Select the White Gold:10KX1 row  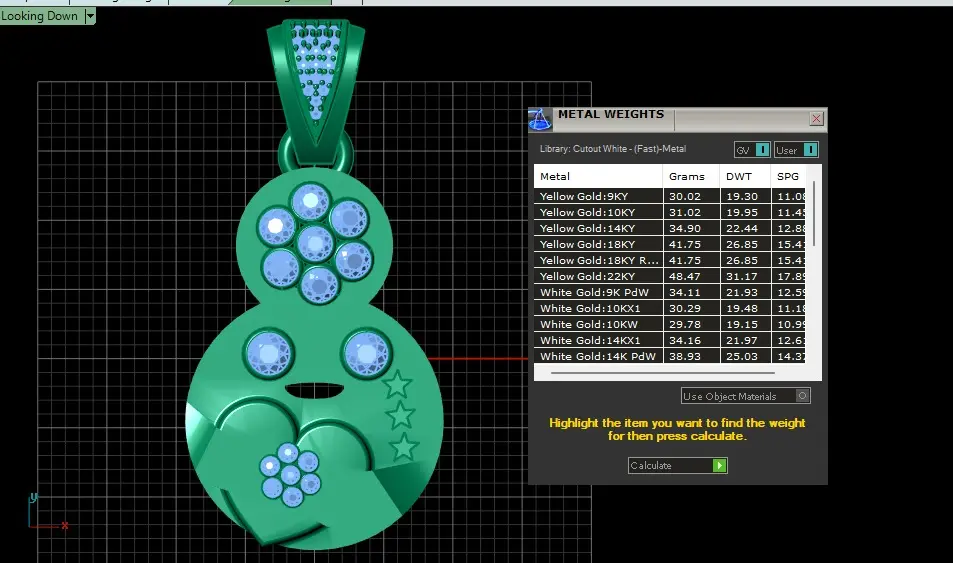670,308
